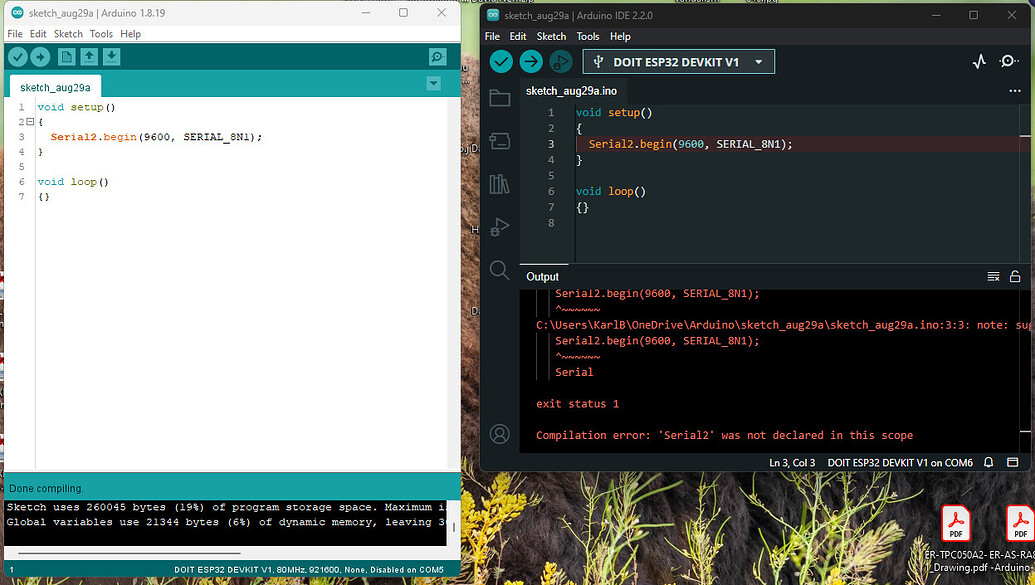Click Upload arrow in Arduino IDE 2.2.0
Image resolution: width=1035 pixels, height=585 pixels.
tap(531, 62)
